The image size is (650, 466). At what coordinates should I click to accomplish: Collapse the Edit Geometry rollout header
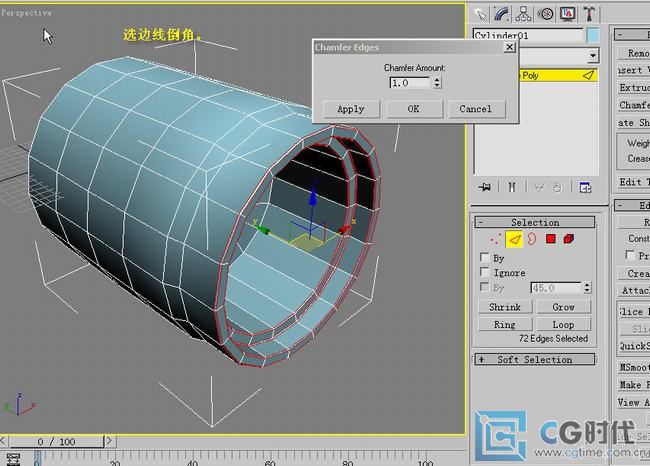pyautogui.click(x=632, y=205)
